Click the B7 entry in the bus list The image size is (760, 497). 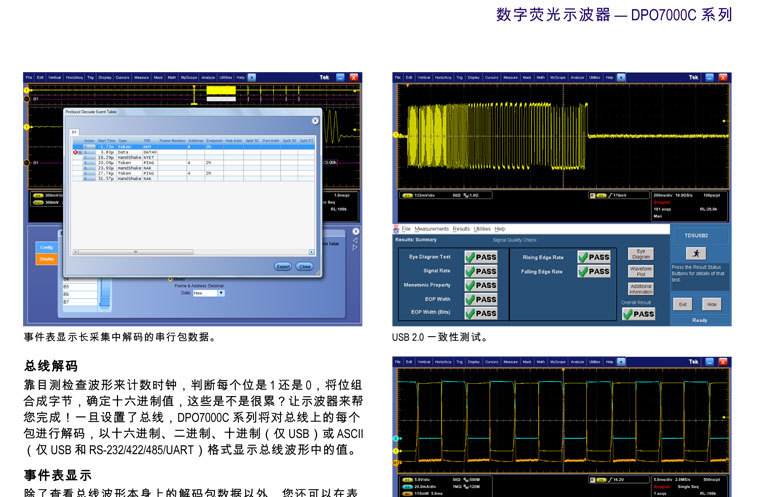click(80, 302)
